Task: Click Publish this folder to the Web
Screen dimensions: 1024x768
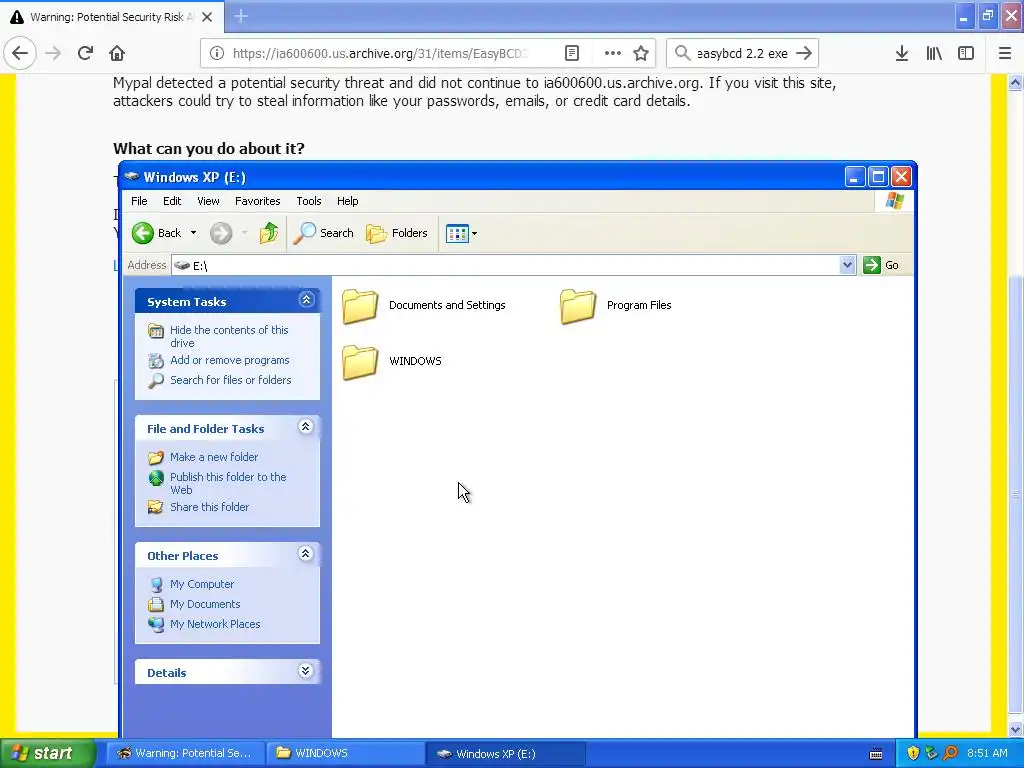Action: [228, 483]
